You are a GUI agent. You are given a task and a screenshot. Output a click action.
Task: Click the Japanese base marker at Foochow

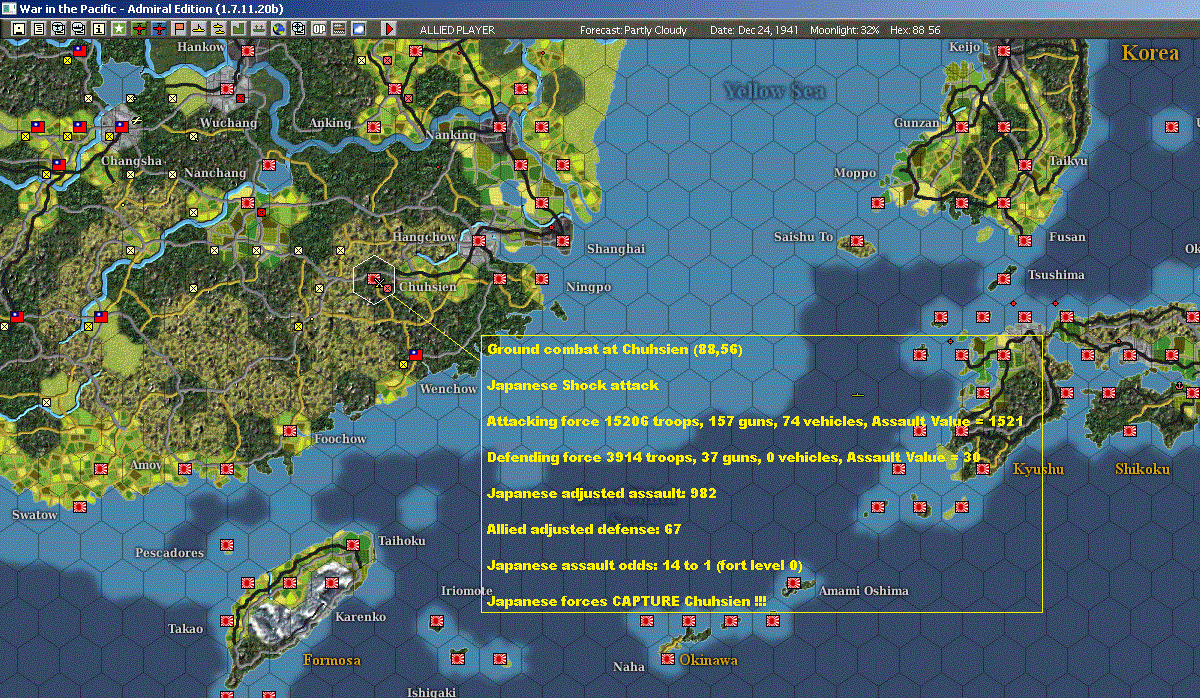click(290, 430)
